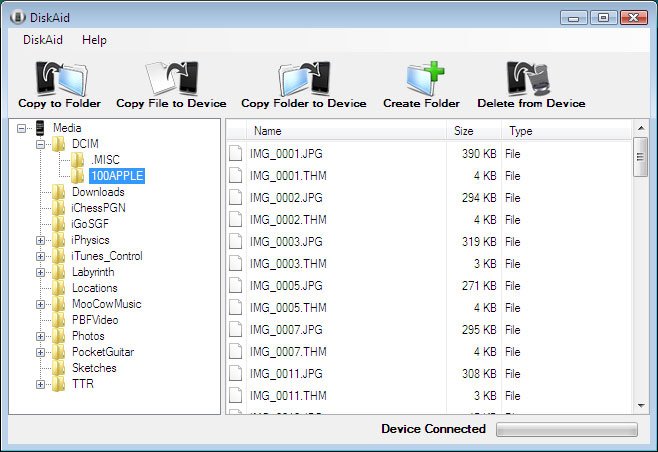Click file icon beside IMG_0011.JPG
The image size is (658, 452).
pyautogui.click(x=235, y=374)
